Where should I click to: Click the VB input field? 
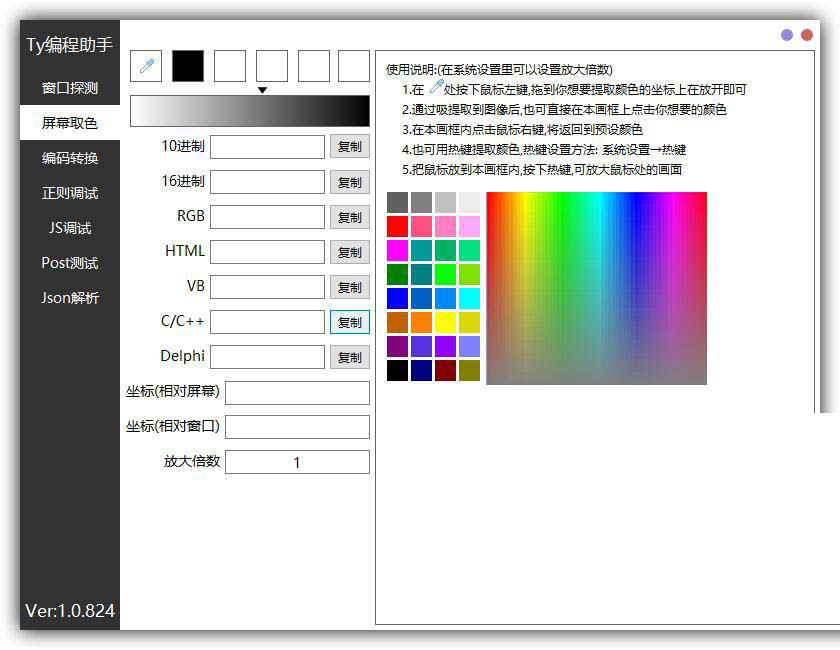pos(267,287)
